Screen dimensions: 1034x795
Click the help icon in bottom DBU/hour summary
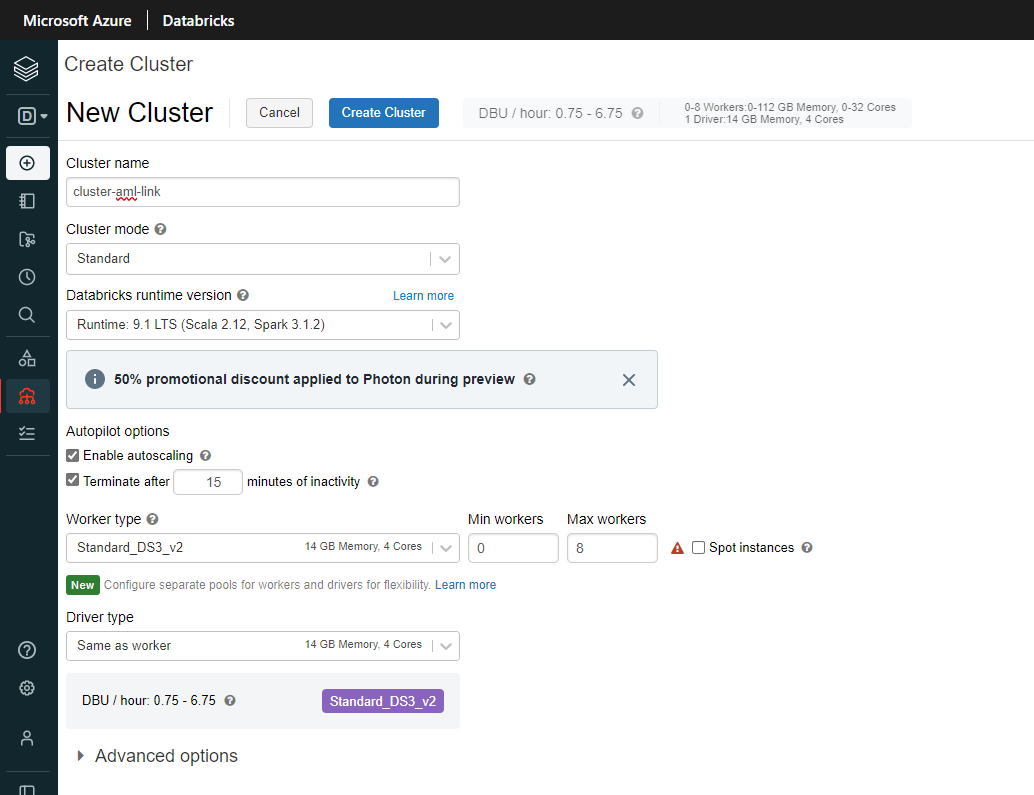[229, 700]
